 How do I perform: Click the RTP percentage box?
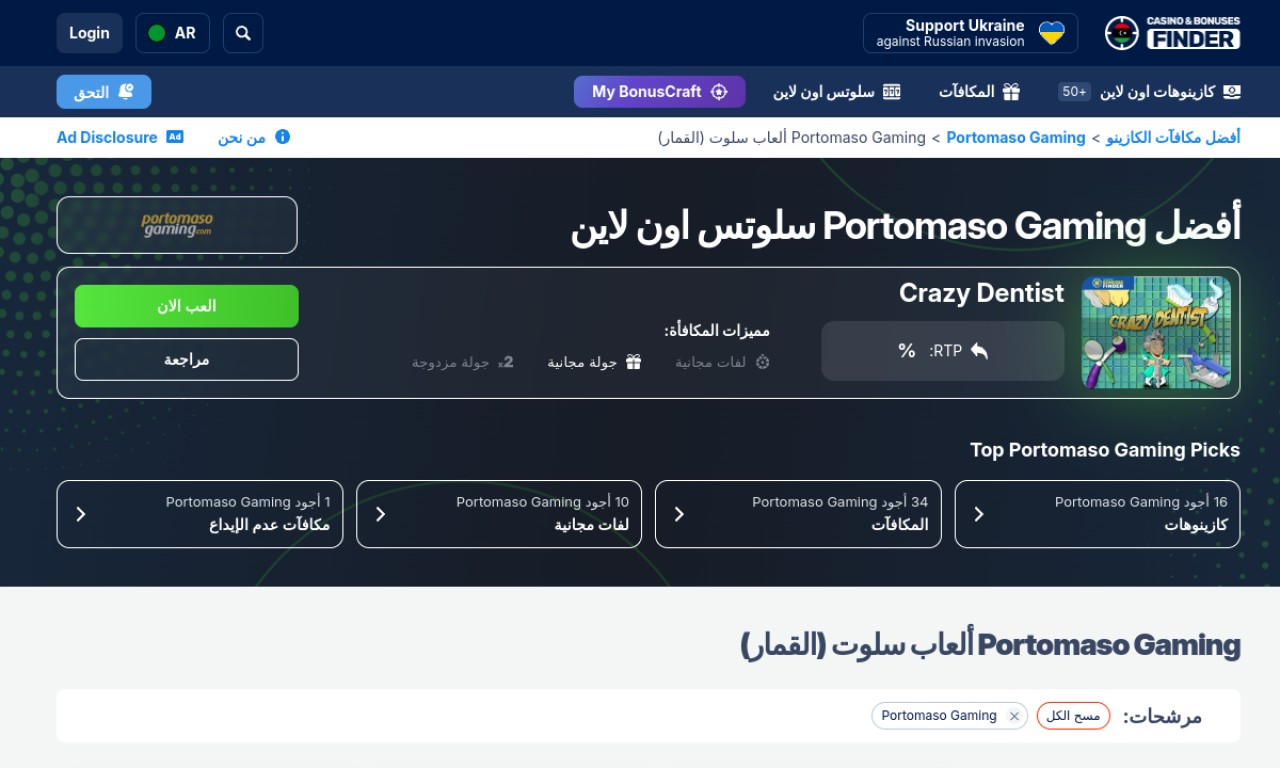943,351
